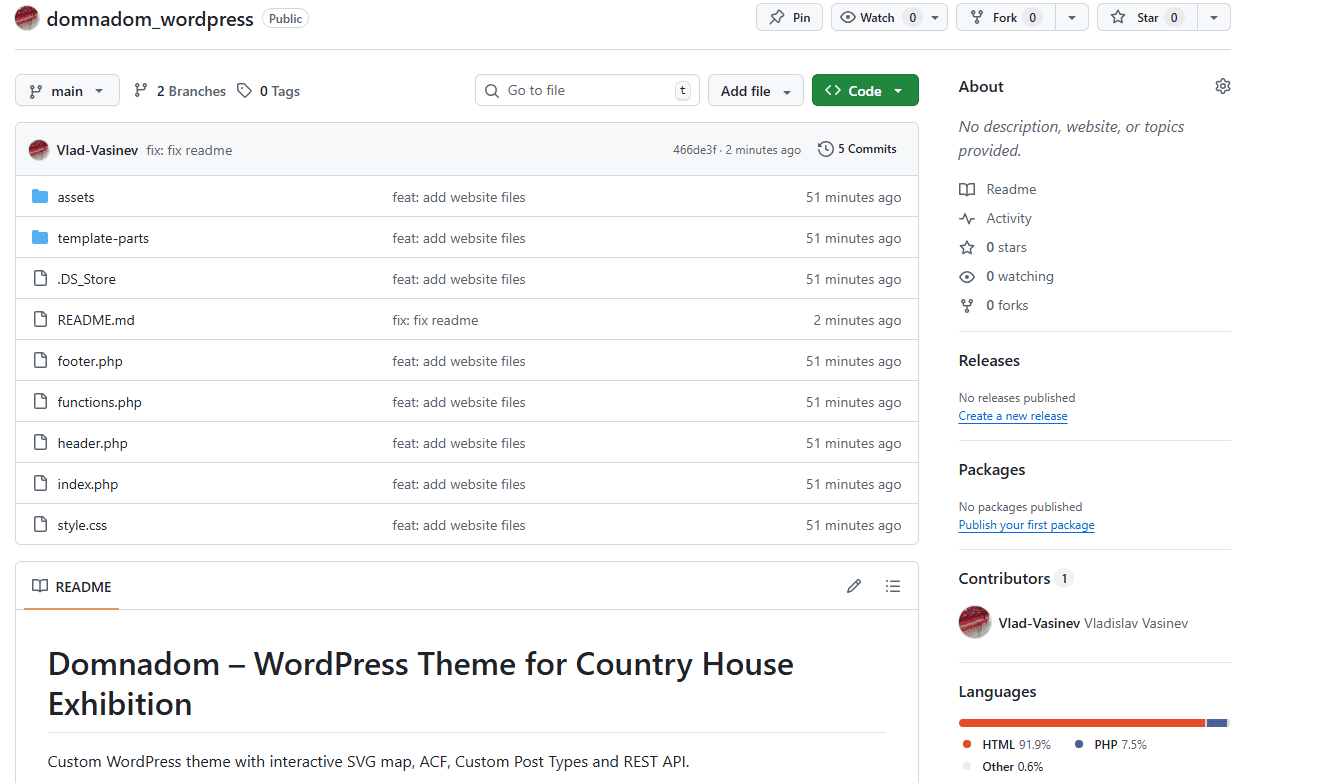Open the functions.php file
Image resolution: width=1327 pixels, height=783 pixels.
[99, 402]
